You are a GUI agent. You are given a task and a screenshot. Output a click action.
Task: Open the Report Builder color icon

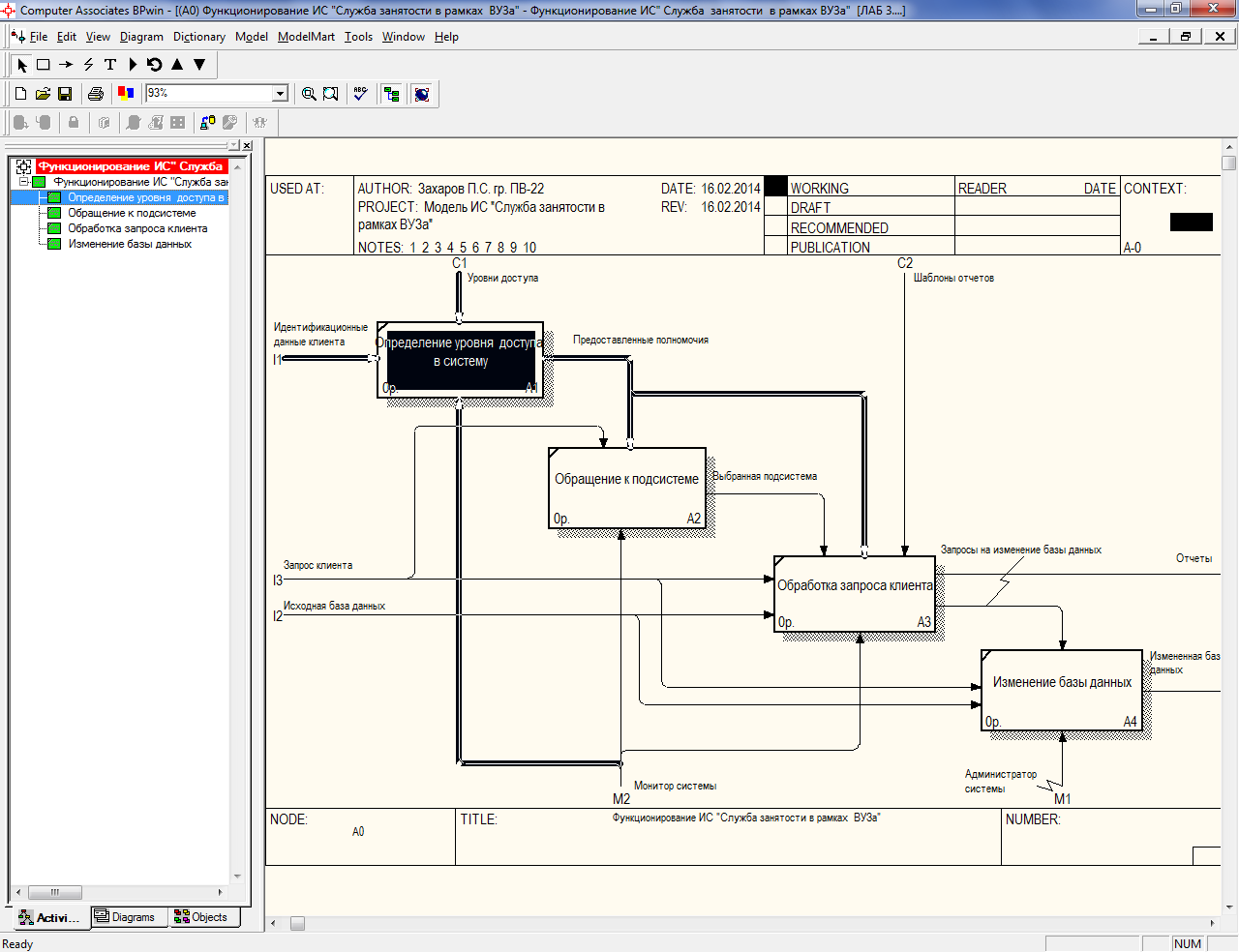point(125,94)
